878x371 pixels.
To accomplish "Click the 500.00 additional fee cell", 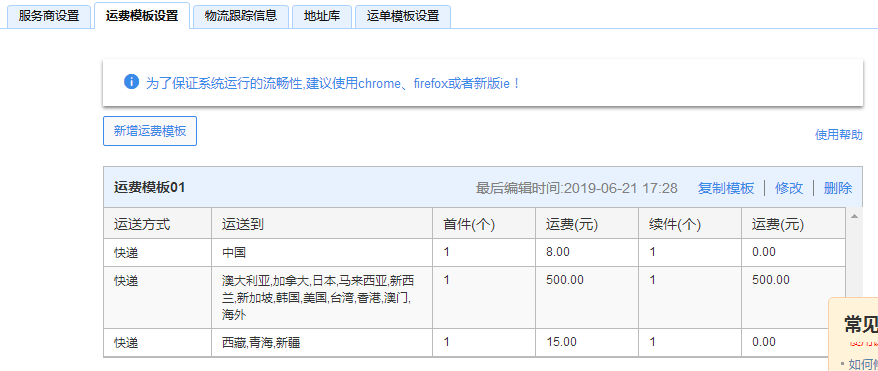I will tap(793, 297).
